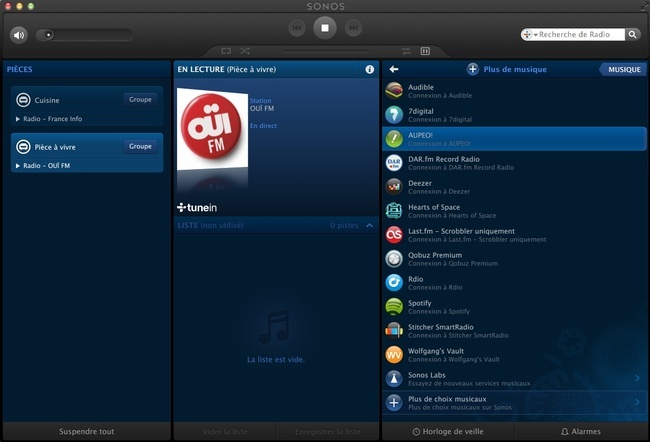
Task: Open the now playing info icon
Action: click(x=369, y=69)
